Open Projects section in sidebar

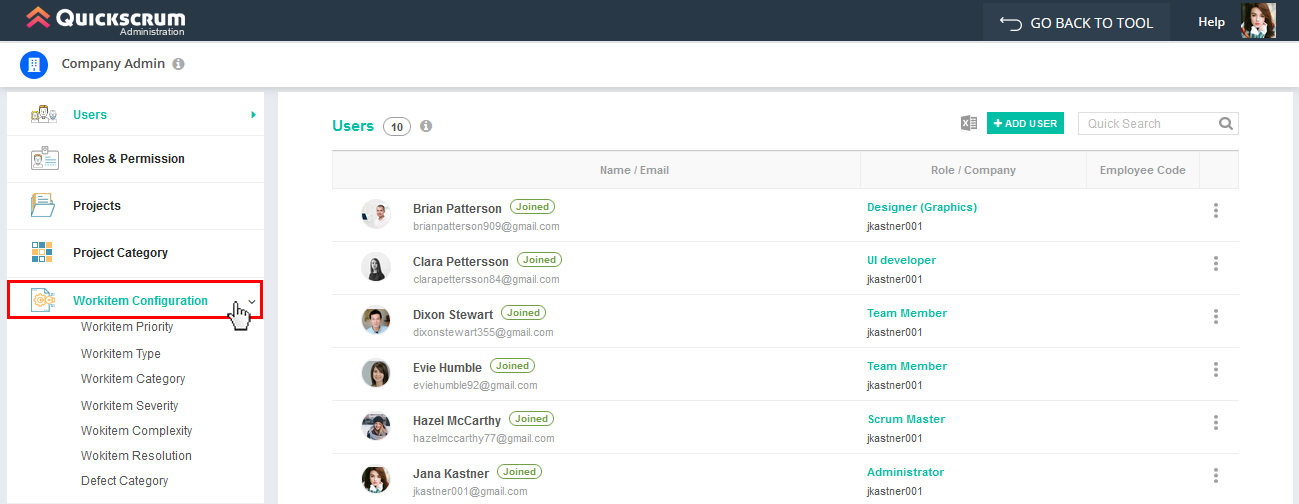tap(97, 206)
